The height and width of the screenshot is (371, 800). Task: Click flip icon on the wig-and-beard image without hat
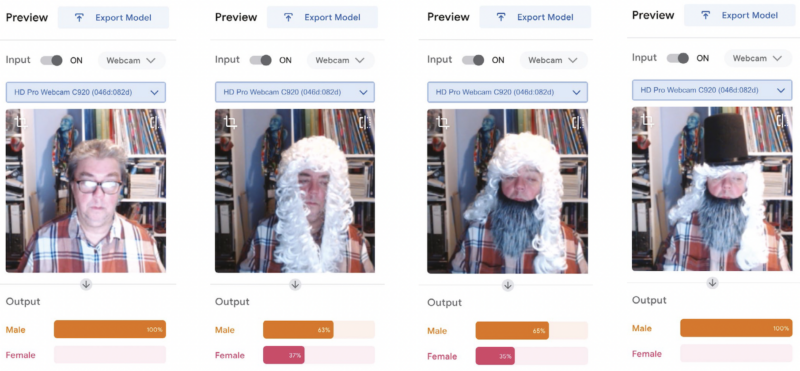tap(578, 122)
